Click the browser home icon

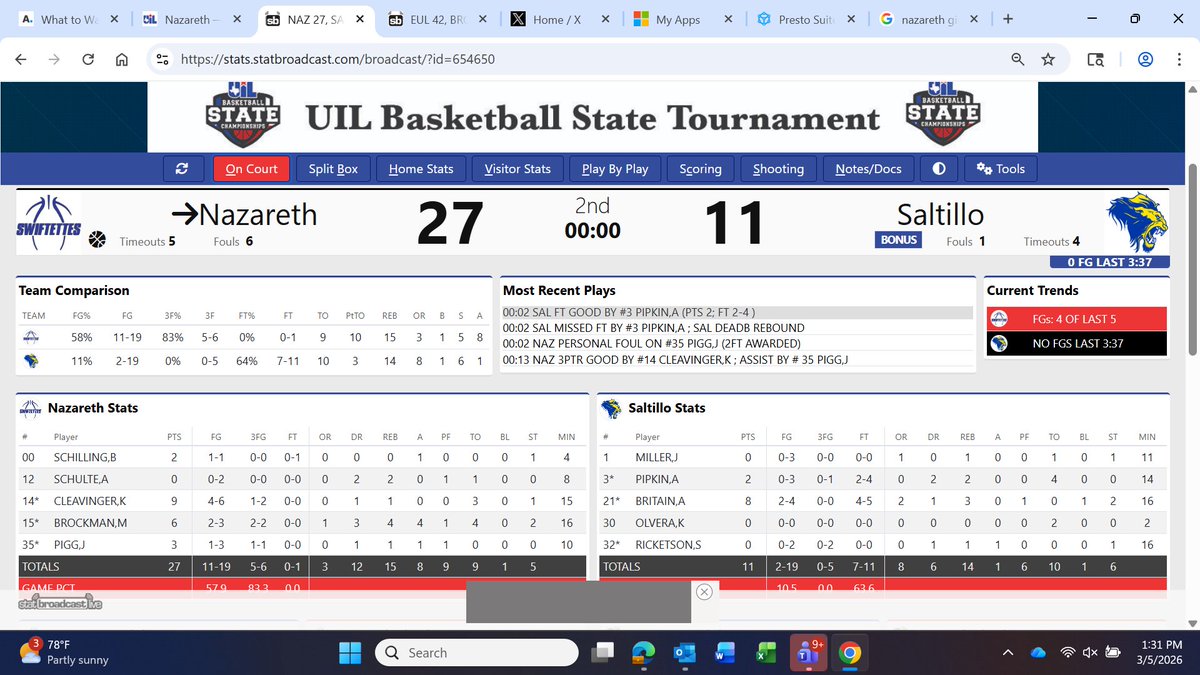pyautogui.click(x=121, y=60)
